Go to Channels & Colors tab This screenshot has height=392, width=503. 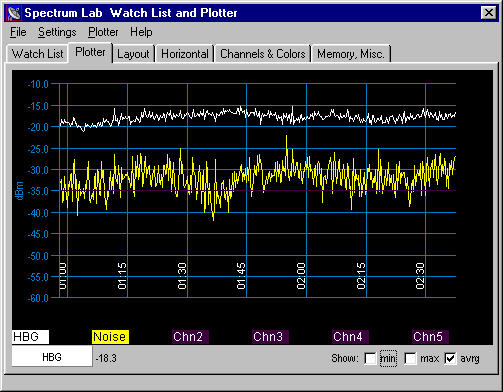pyautogui.click(x=263, y=54)
